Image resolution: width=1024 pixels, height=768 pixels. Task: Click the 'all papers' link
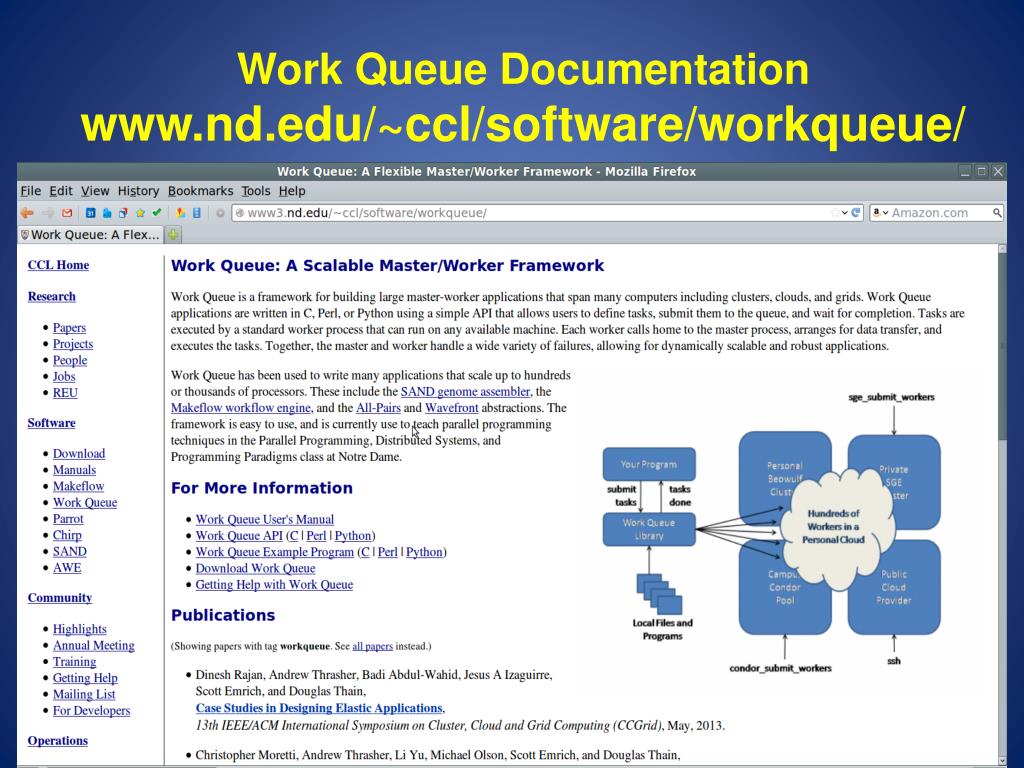click(372, 647)
